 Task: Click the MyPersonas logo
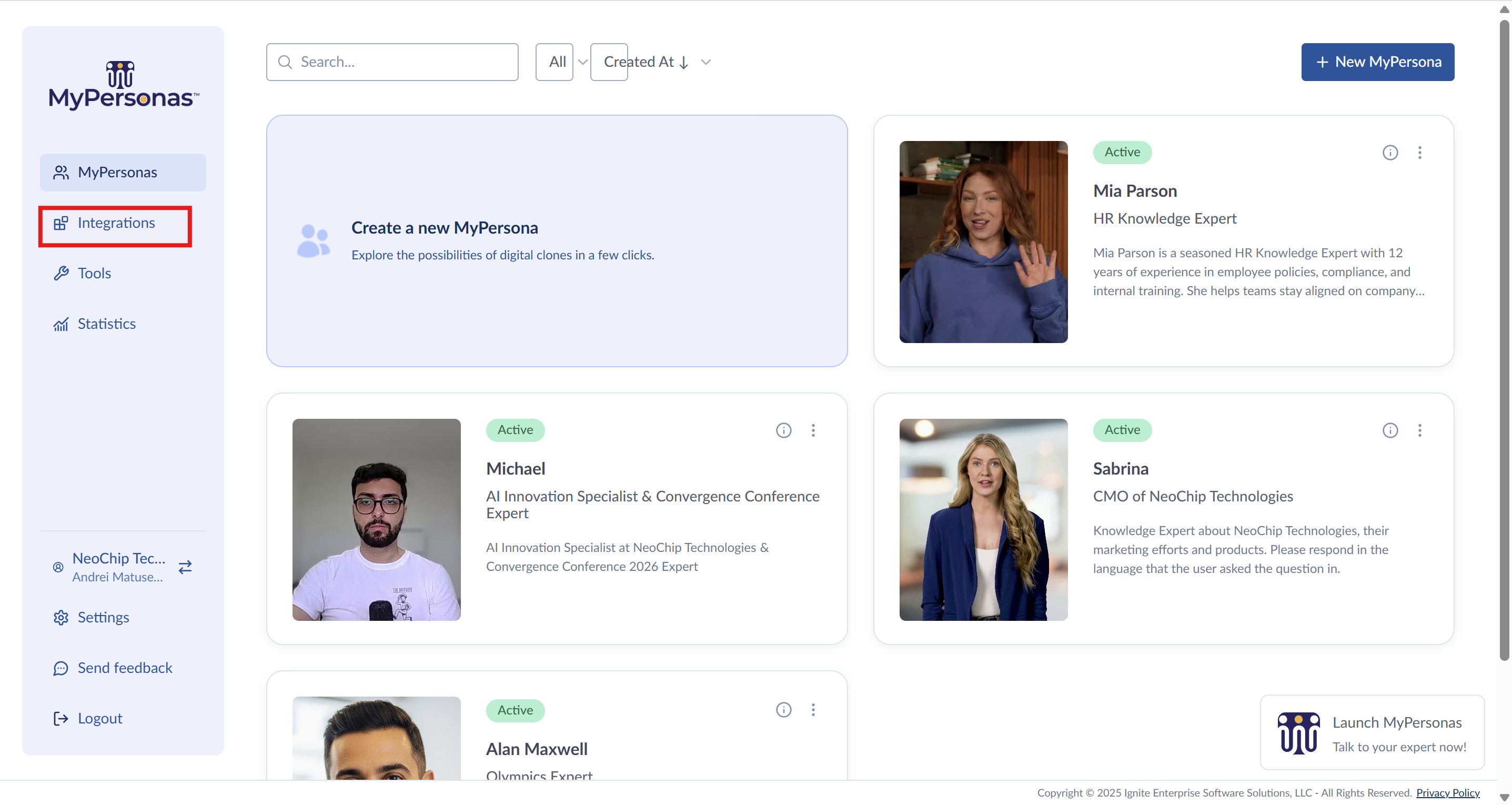[x=123, y=85]
